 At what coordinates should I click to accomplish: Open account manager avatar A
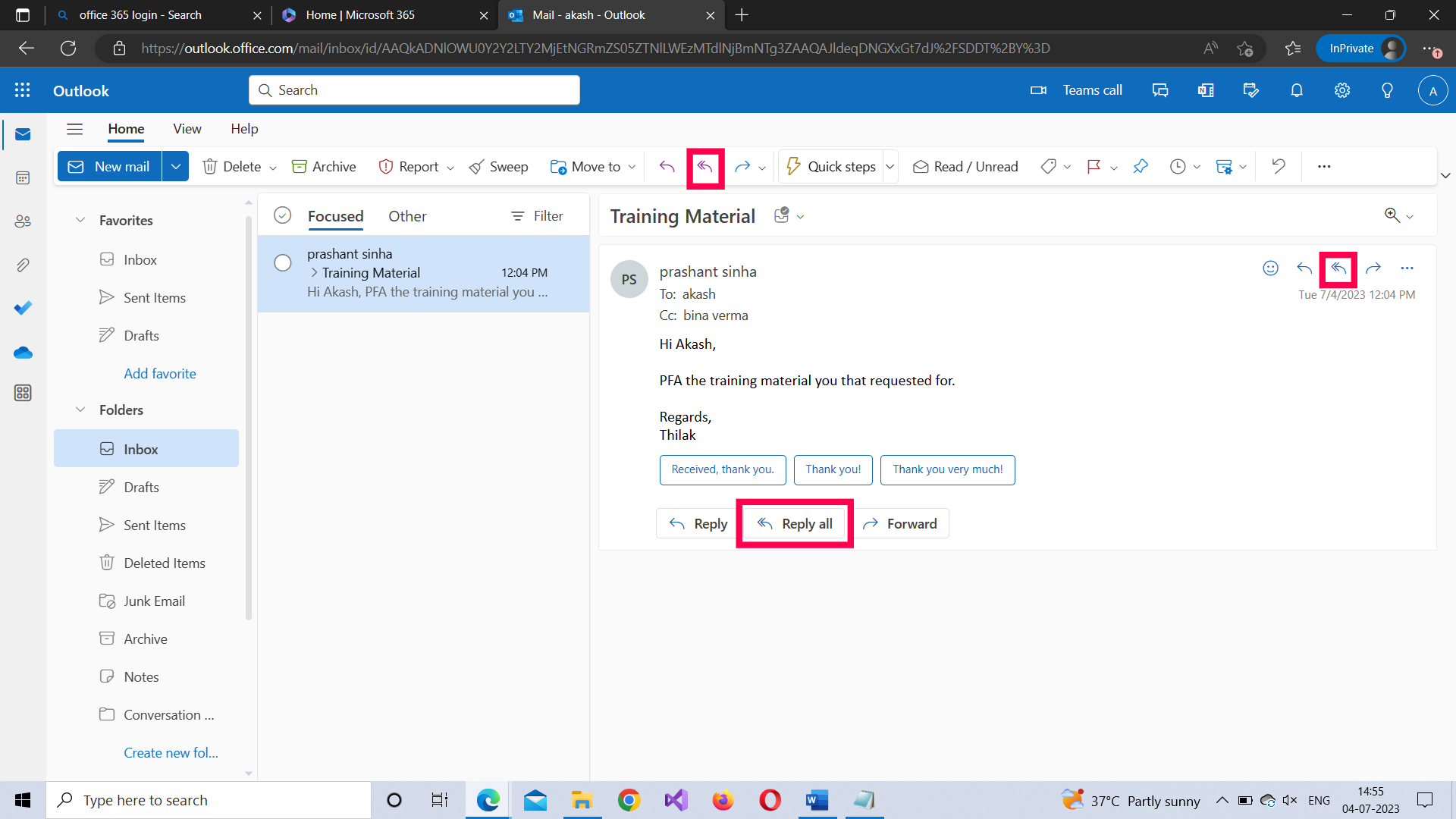[1432, 90]
